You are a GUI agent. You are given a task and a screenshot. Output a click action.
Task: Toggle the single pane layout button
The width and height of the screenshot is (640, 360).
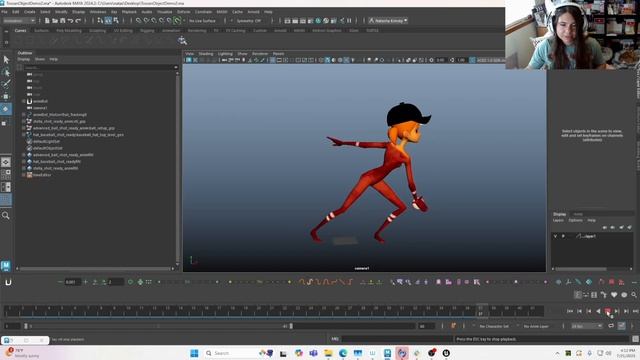point(6,162)
